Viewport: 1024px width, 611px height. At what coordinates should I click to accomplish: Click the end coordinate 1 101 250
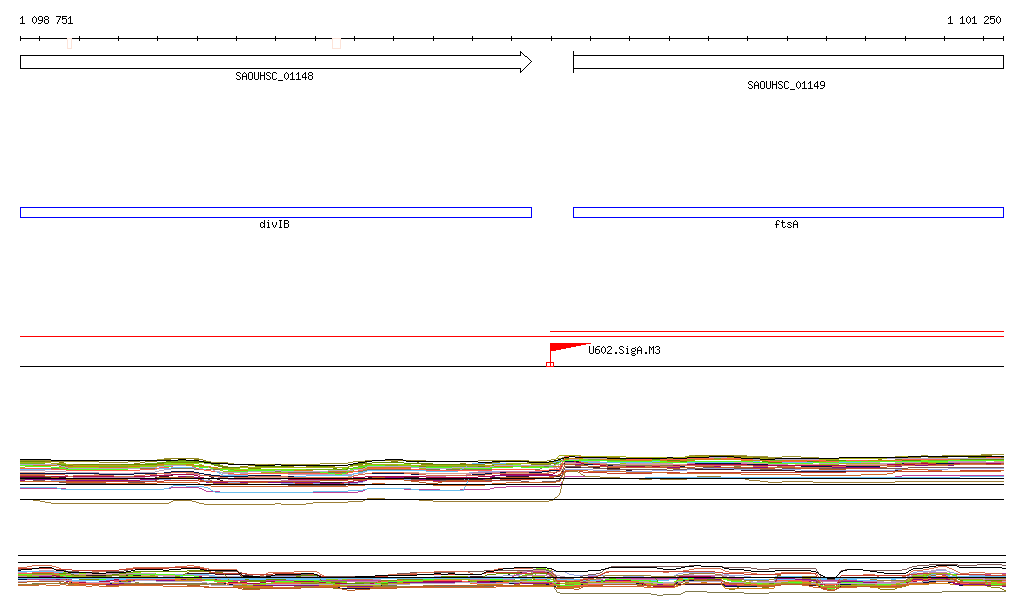pos(974,20)
